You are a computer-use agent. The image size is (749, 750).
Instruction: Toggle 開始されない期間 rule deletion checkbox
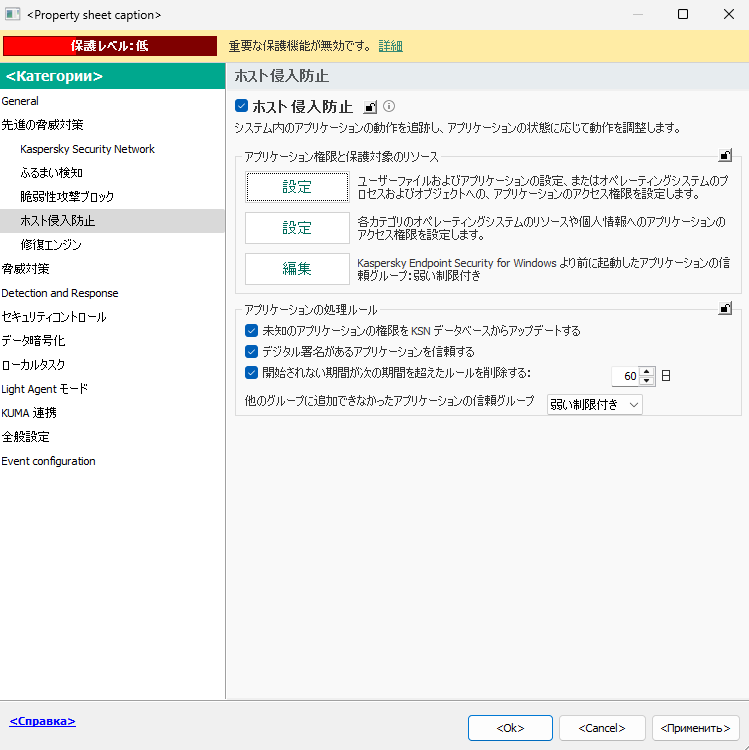tap(251, 373)
